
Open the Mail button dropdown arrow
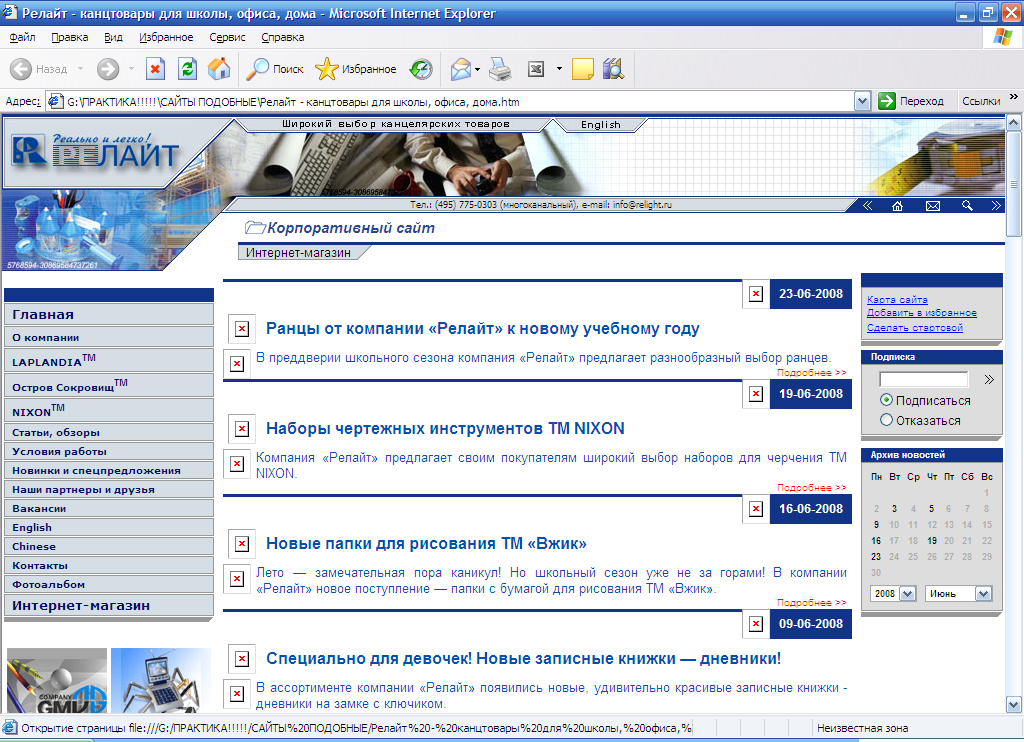coord(478,69)
